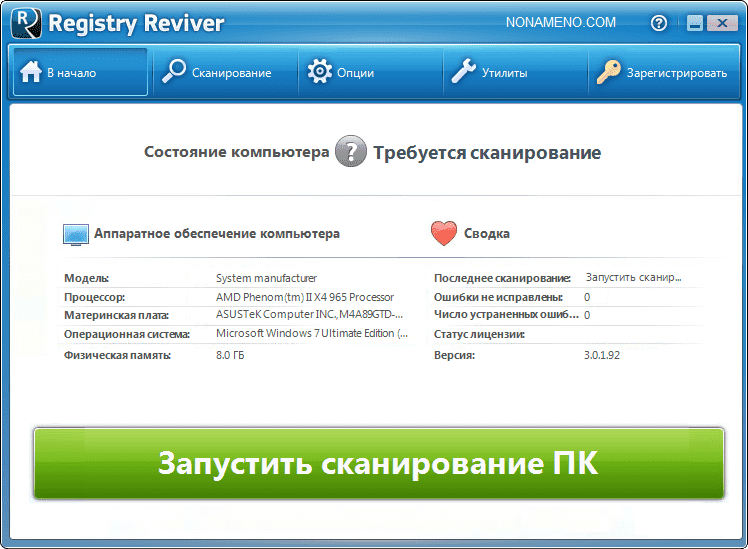
Task: Click the magnifier icon for Сканирование
Action: click(x=173, y=72)
